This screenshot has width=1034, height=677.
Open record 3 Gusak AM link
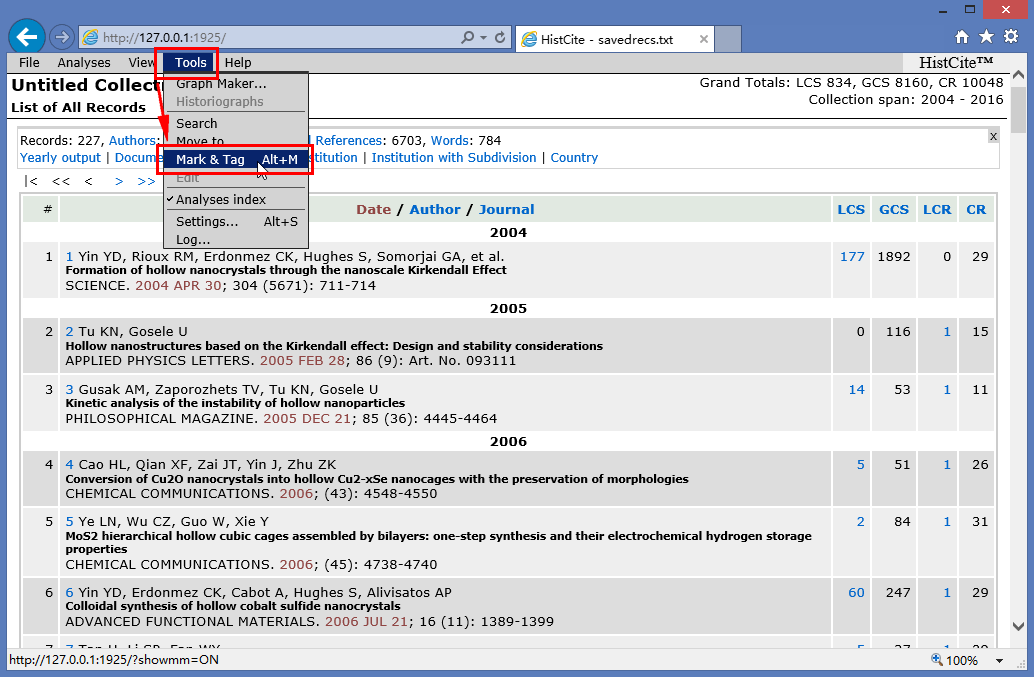(x=69, y=390)
